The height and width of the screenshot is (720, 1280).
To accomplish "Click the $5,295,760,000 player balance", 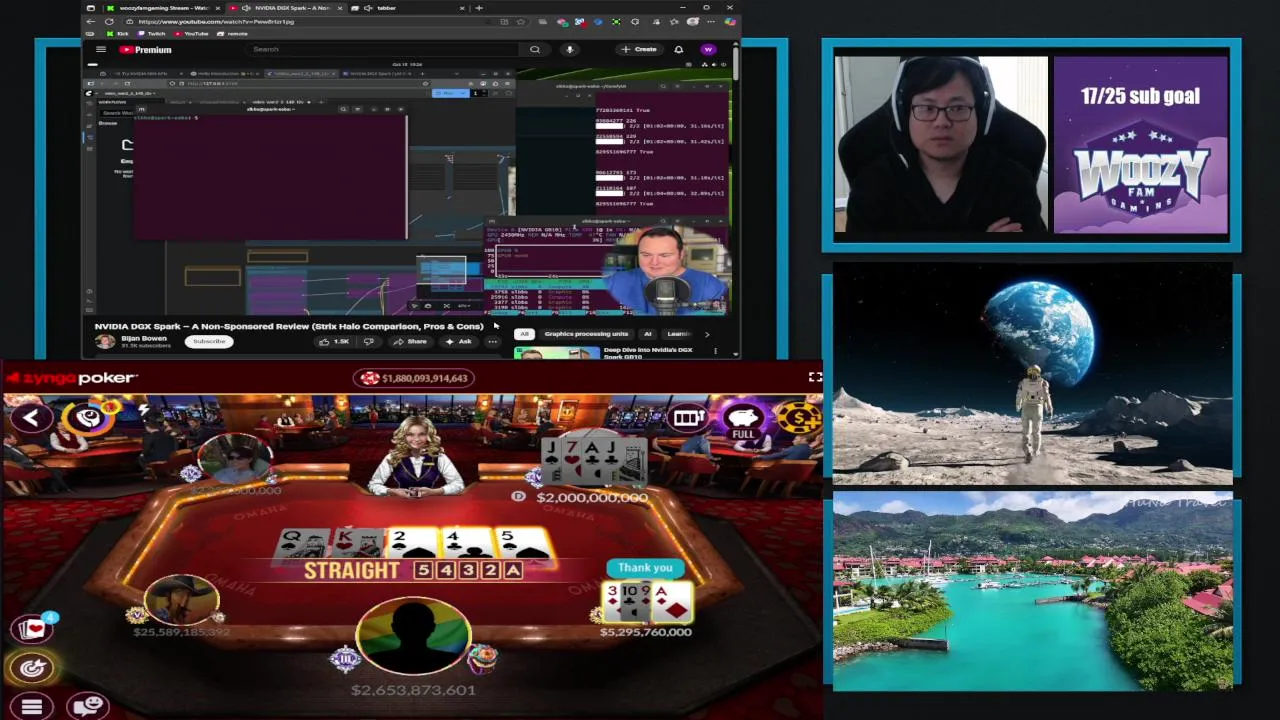I will coord(645,632).
